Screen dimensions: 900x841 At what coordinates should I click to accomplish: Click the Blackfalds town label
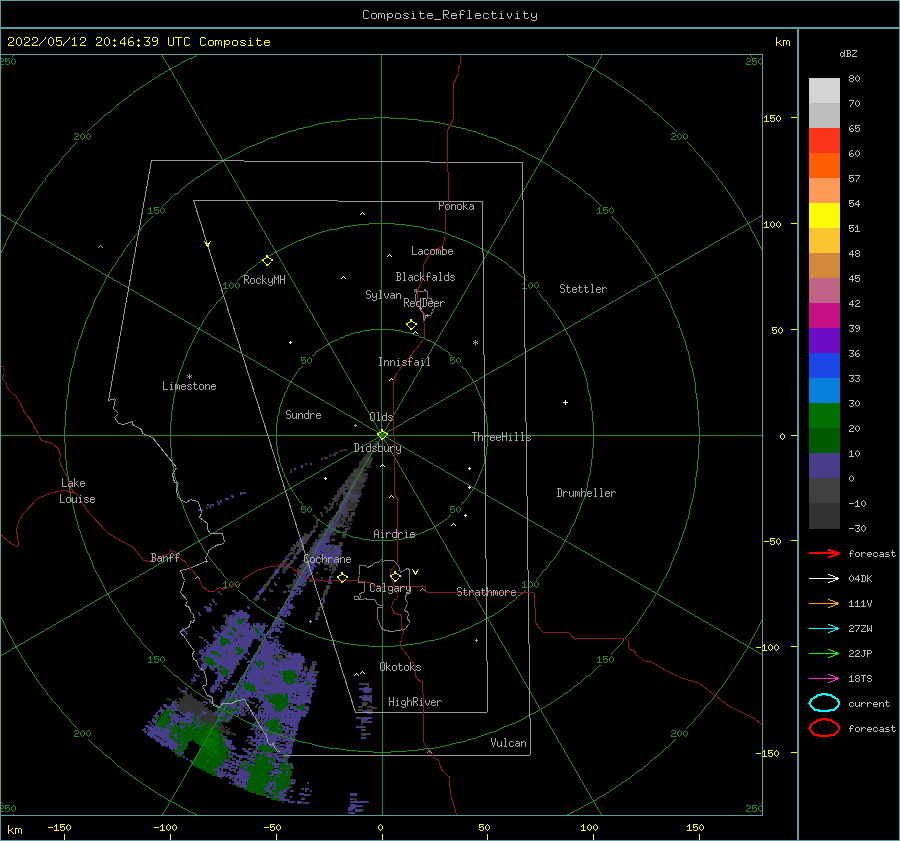click(425, 277)
